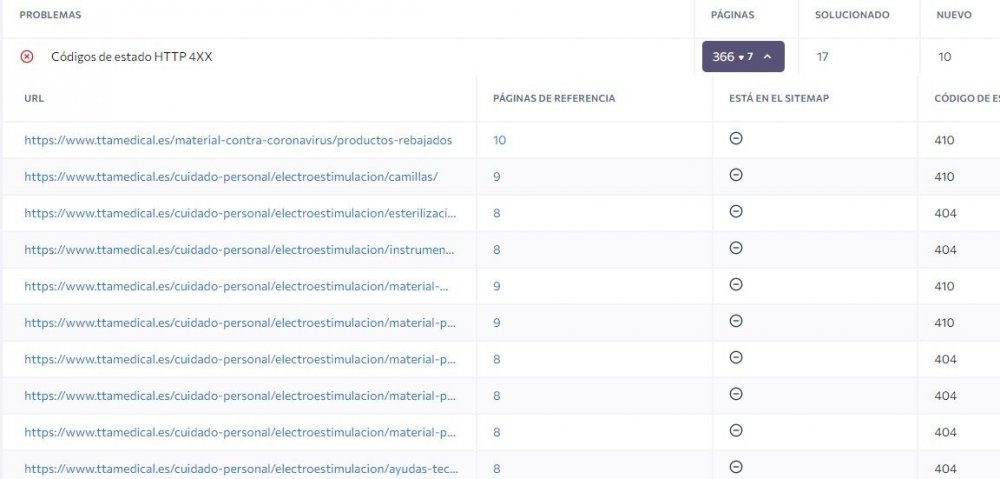Open the 8 referring pages for instrumen… row
Screen dimensions: 1000x479
tap(497, 249)
